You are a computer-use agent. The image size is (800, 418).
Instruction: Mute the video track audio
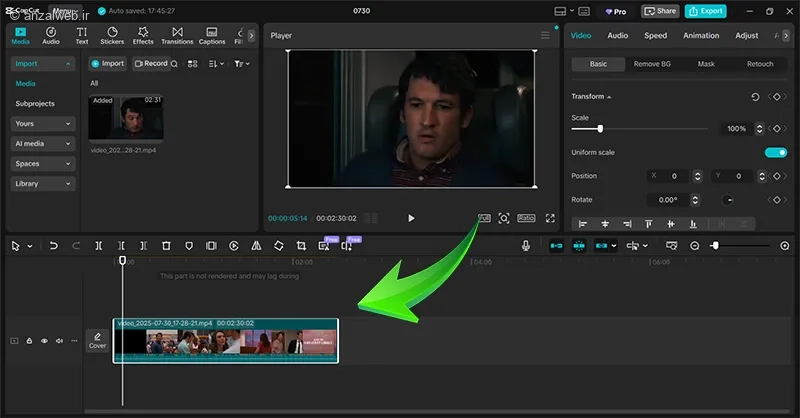point(59,341)
